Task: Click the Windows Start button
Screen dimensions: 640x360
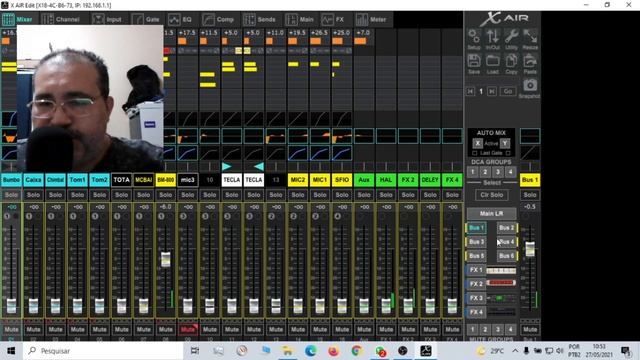Action: 11,351
